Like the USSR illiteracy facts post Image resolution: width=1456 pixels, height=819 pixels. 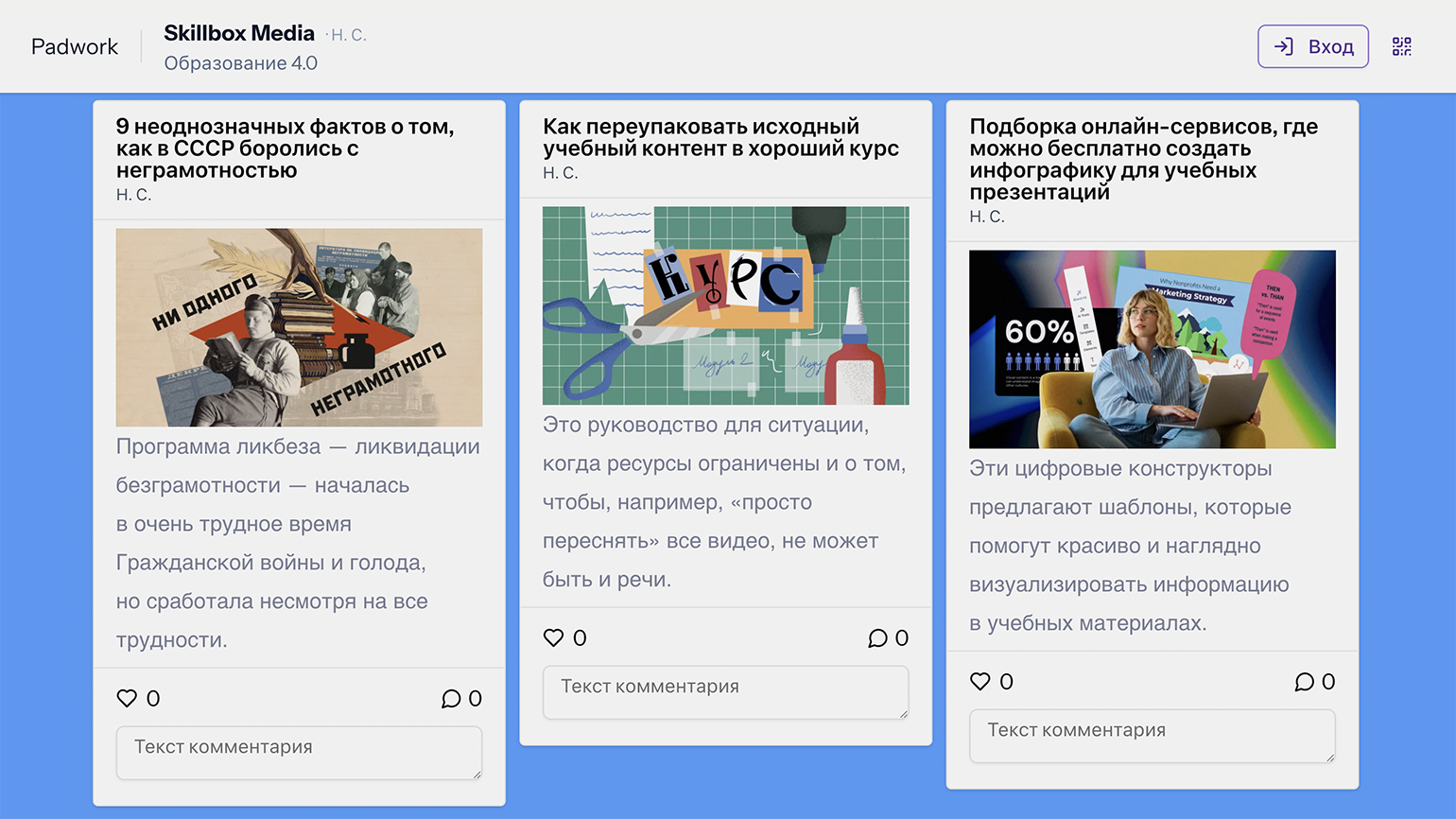pyautogui.click(x=128, y=698)
